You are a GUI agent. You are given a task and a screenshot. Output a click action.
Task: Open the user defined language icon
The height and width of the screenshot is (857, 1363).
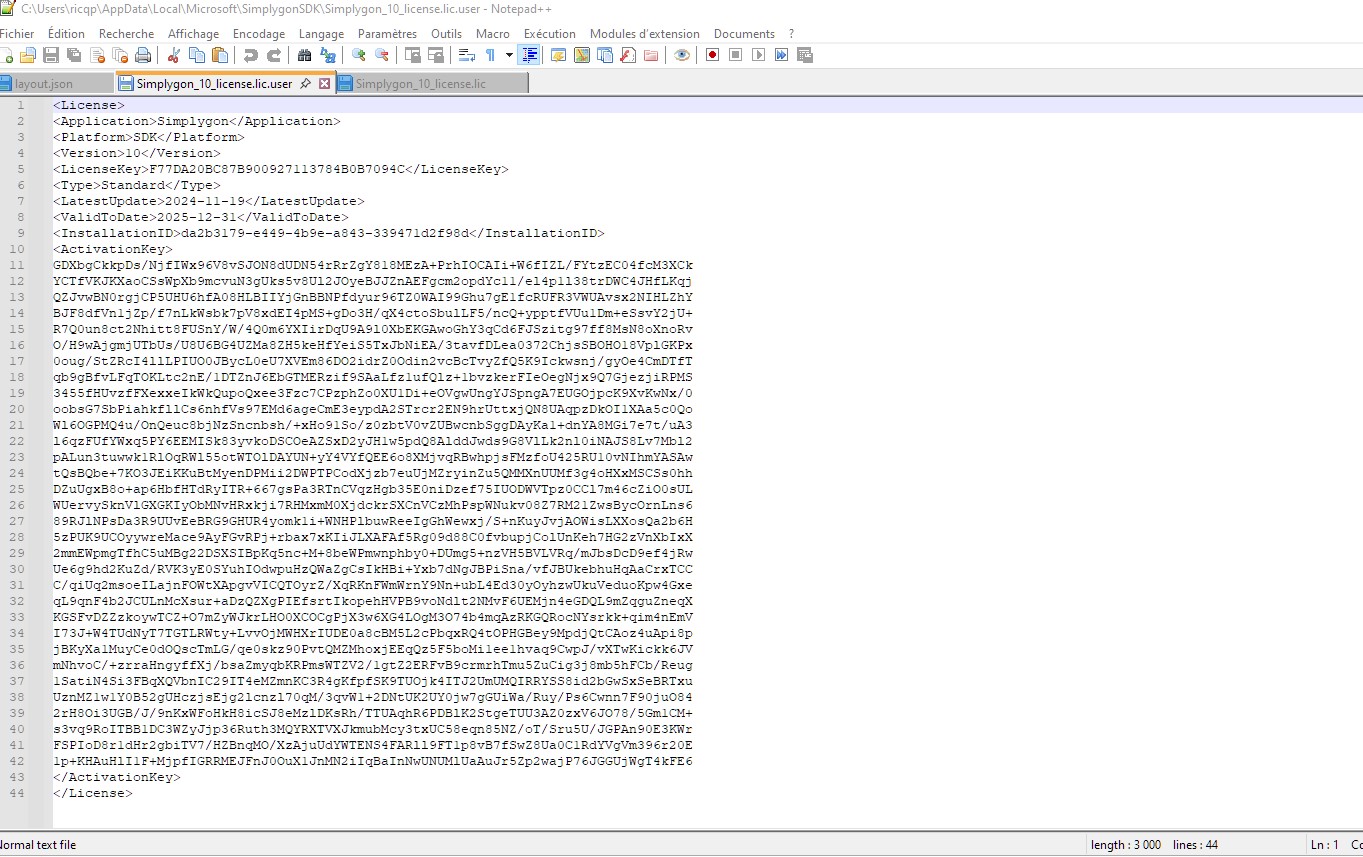point(559,55)
